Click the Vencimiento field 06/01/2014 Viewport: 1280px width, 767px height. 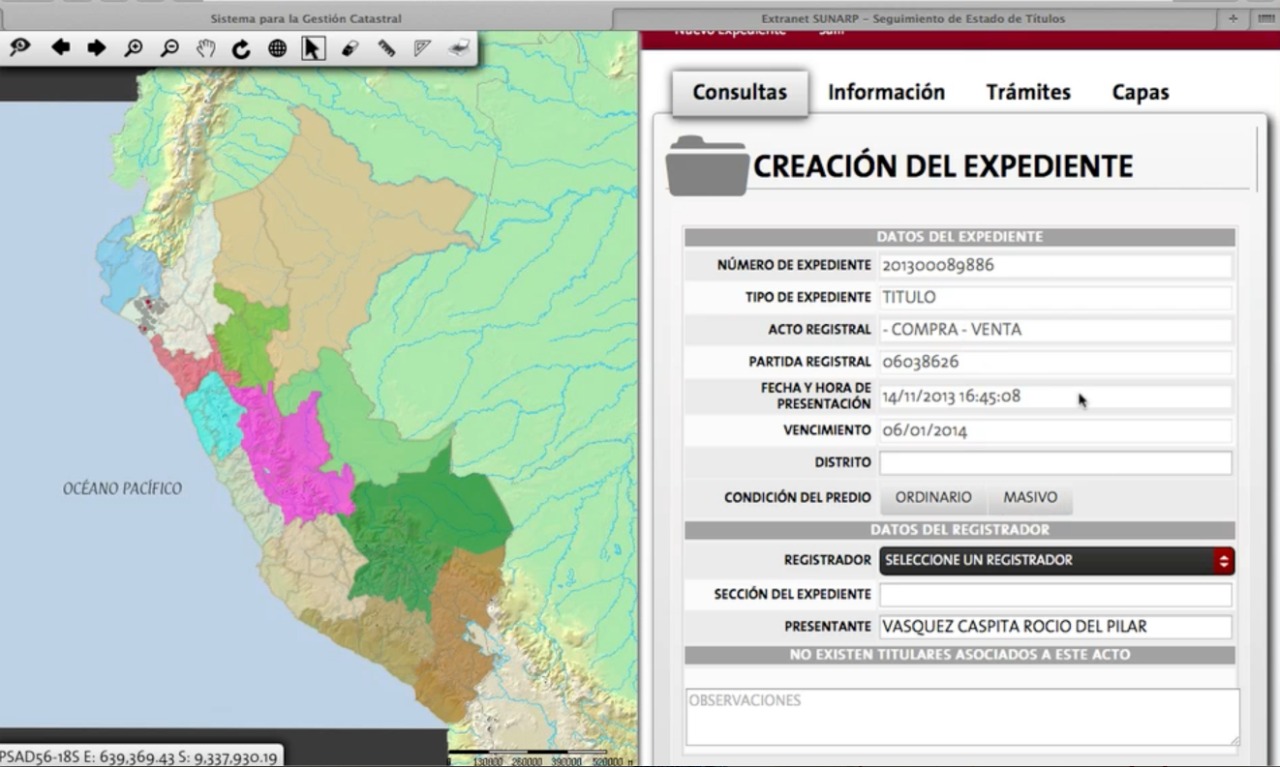1055,431
